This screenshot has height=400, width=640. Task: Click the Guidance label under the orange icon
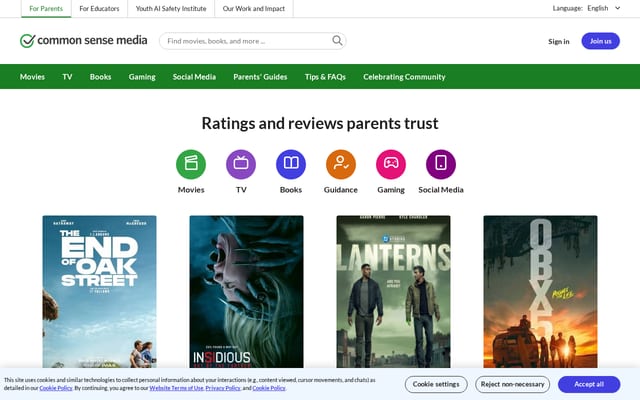pos(341,190)
